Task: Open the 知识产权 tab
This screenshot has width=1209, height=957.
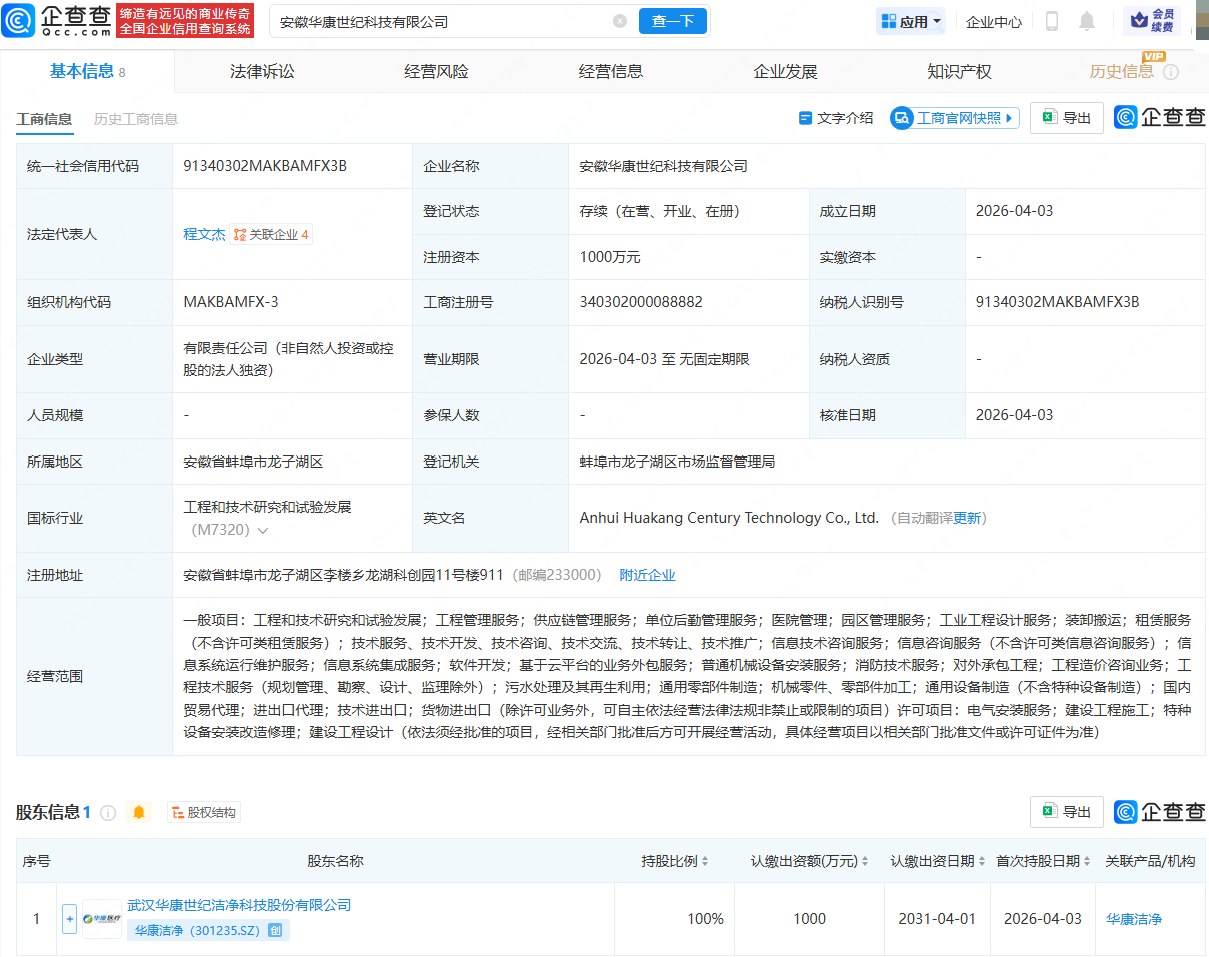Action: tap(959, 71)
